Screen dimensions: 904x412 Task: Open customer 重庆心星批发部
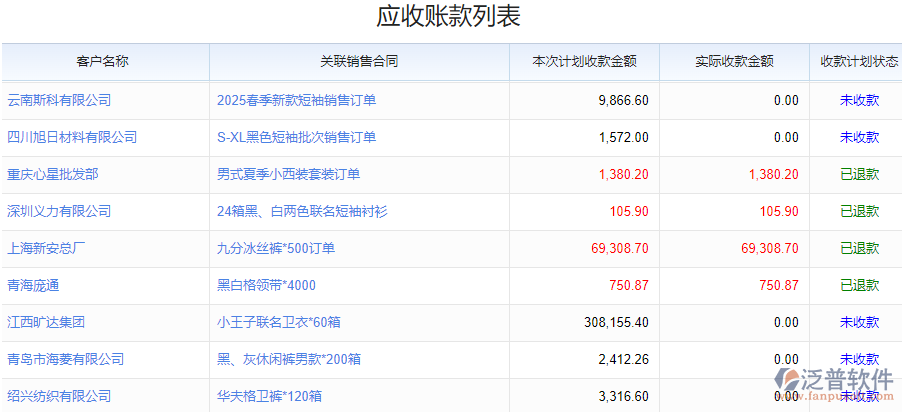[53, 174]
